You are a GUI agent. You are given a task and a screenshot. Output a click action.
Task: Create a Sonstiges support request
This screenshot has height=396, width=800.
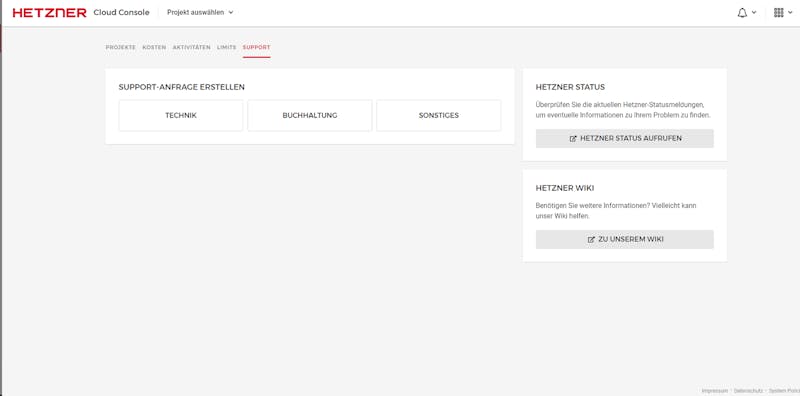tap(439, 115)
